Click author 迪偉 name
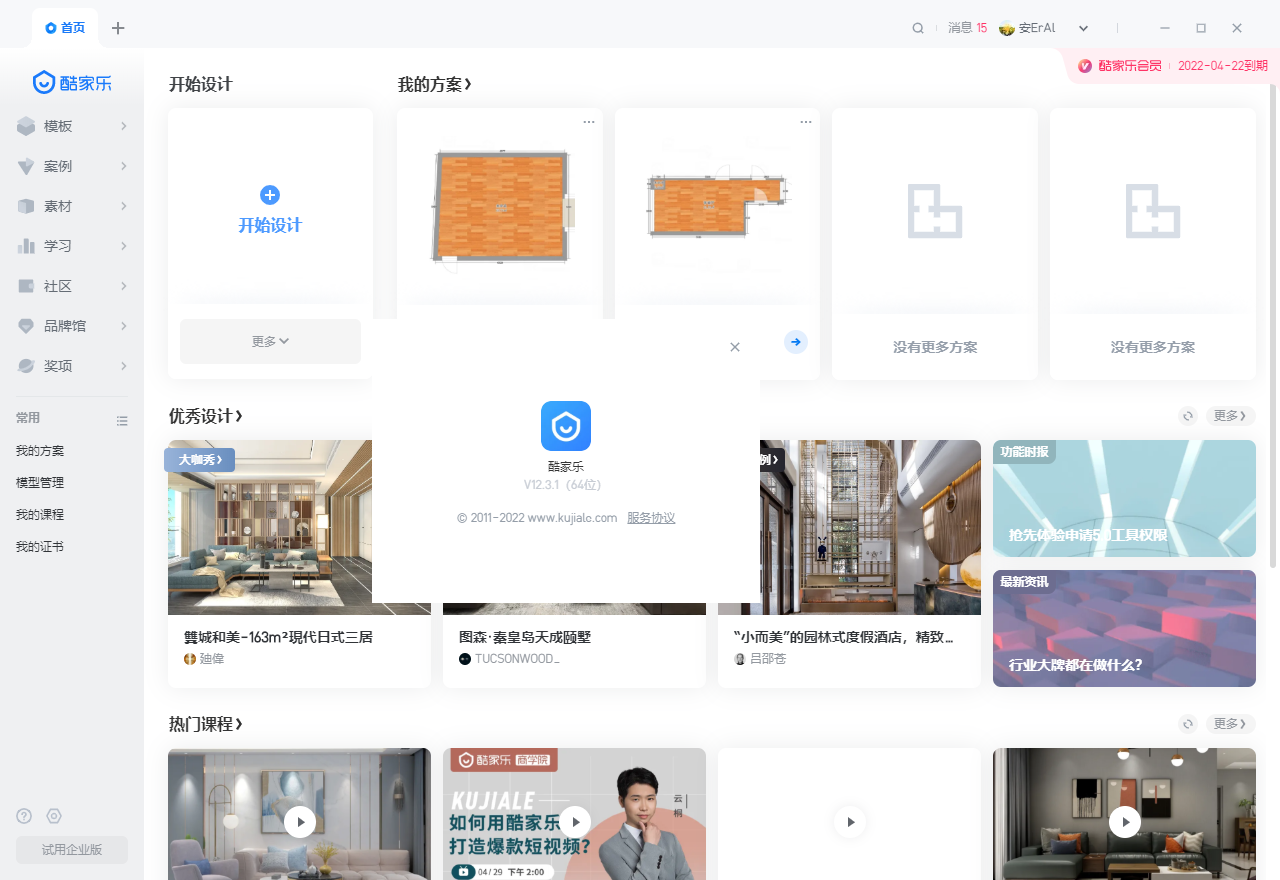Viewport: 1280px width, 880px height. tap(211, 659)
